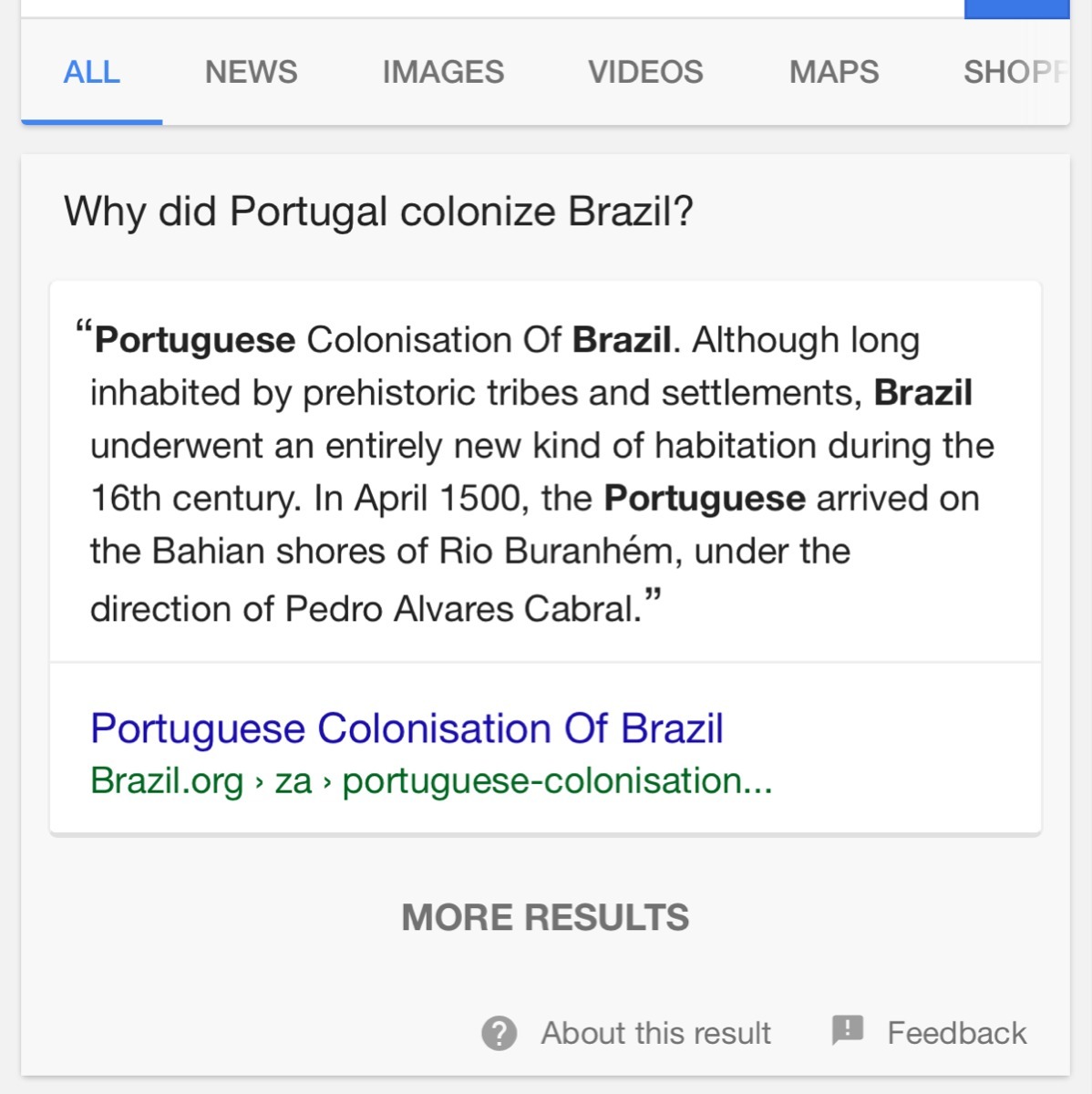Select the active ALL tab
Screen dimensions: 1092x1094
(91, 72)
